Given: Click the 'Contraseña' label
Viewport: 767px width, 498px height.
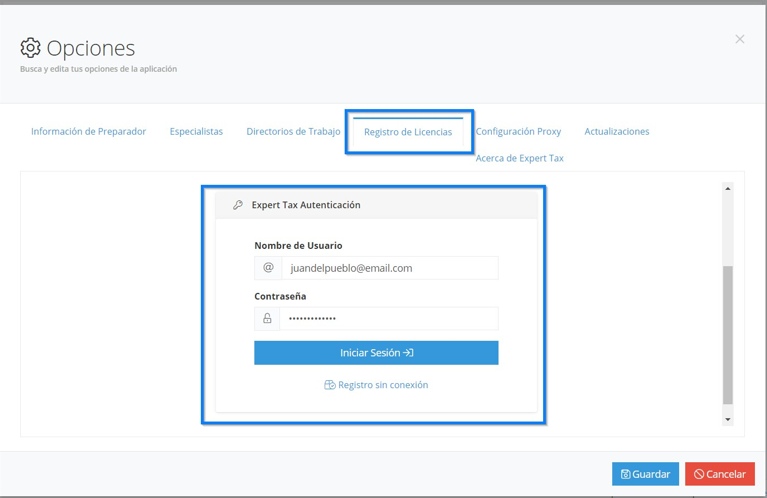Looking at the screenshot, I should coord(280,296).
